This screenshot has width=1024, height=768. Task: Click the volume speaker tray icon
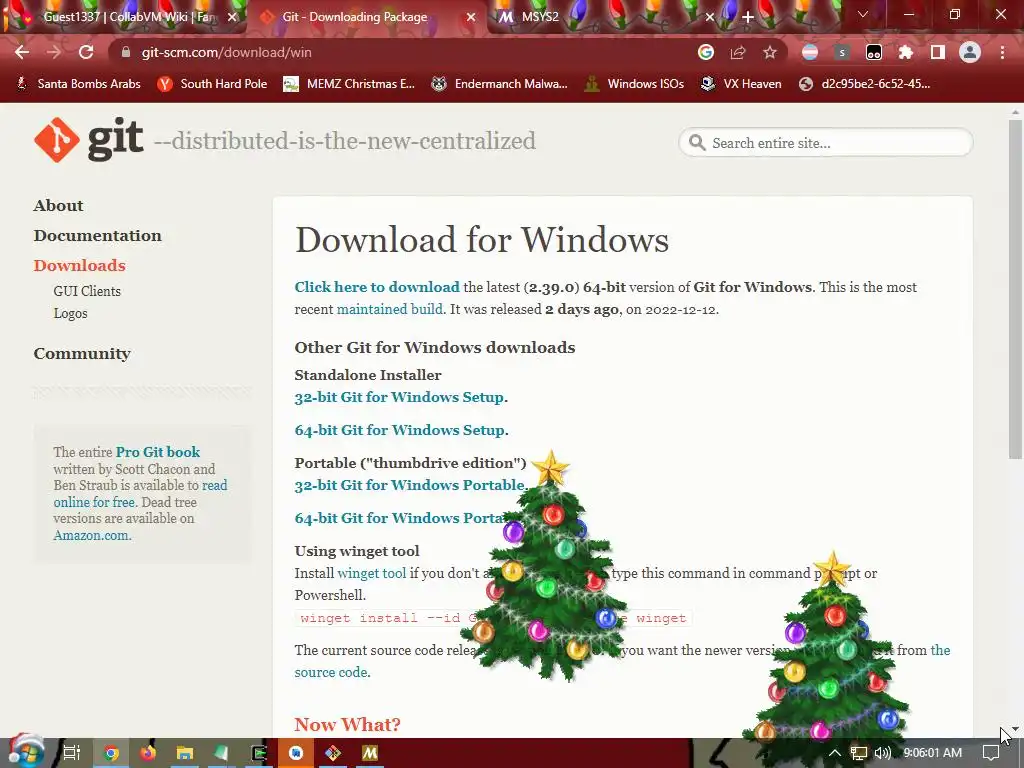click(x=882, y=753)
